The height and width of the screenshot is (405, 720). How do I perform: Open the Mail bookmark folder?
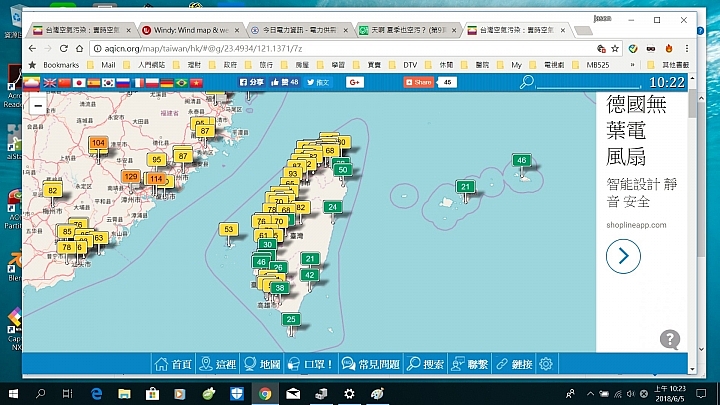click(x=103, y=65)
